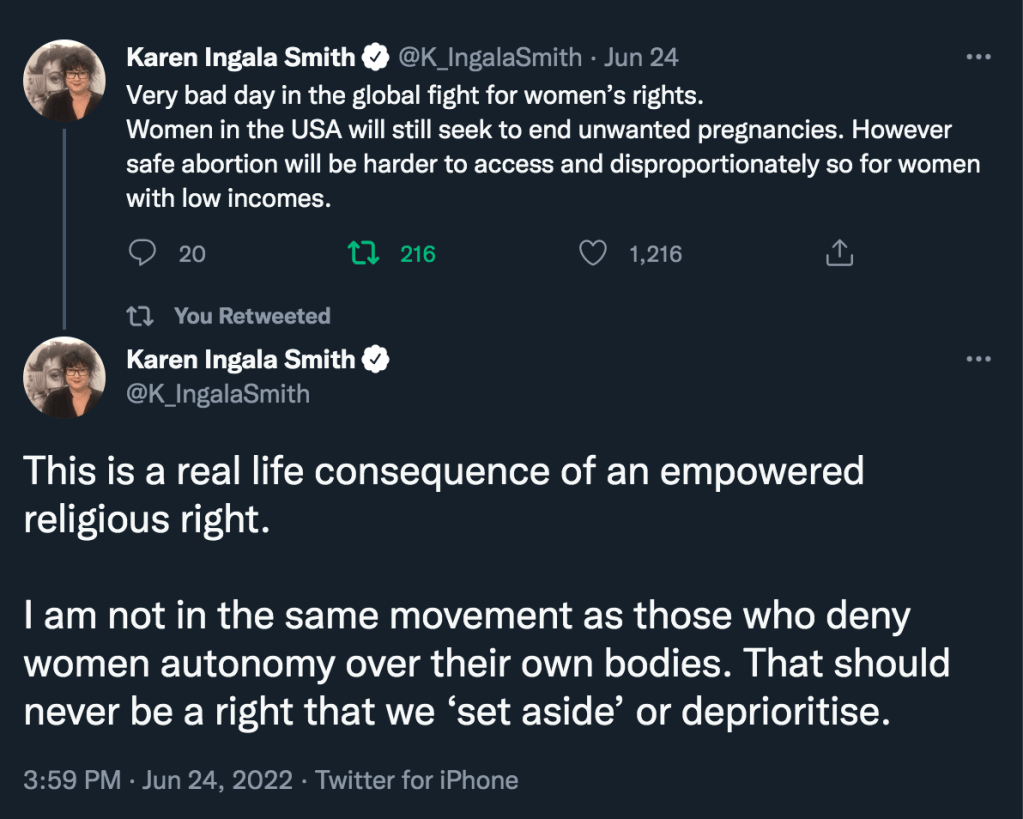View the 216 retweets count
Image resolution: width=1023 pixels, height=819 pixels.
pos(418,254)
